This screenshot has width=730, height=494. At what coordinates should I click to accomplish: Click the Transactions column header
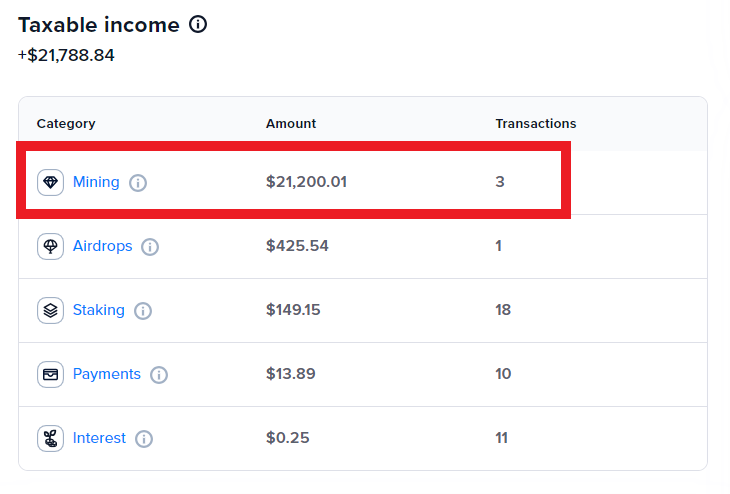coord(536,124)
